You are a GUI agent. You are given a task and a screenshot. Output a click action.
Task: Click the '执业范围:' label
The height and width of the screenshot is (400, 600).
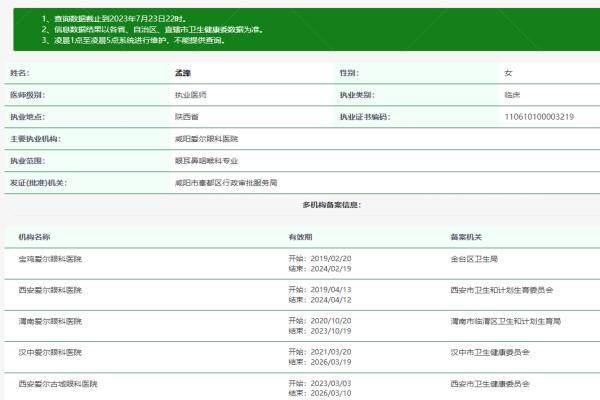[x=27, y=161]
